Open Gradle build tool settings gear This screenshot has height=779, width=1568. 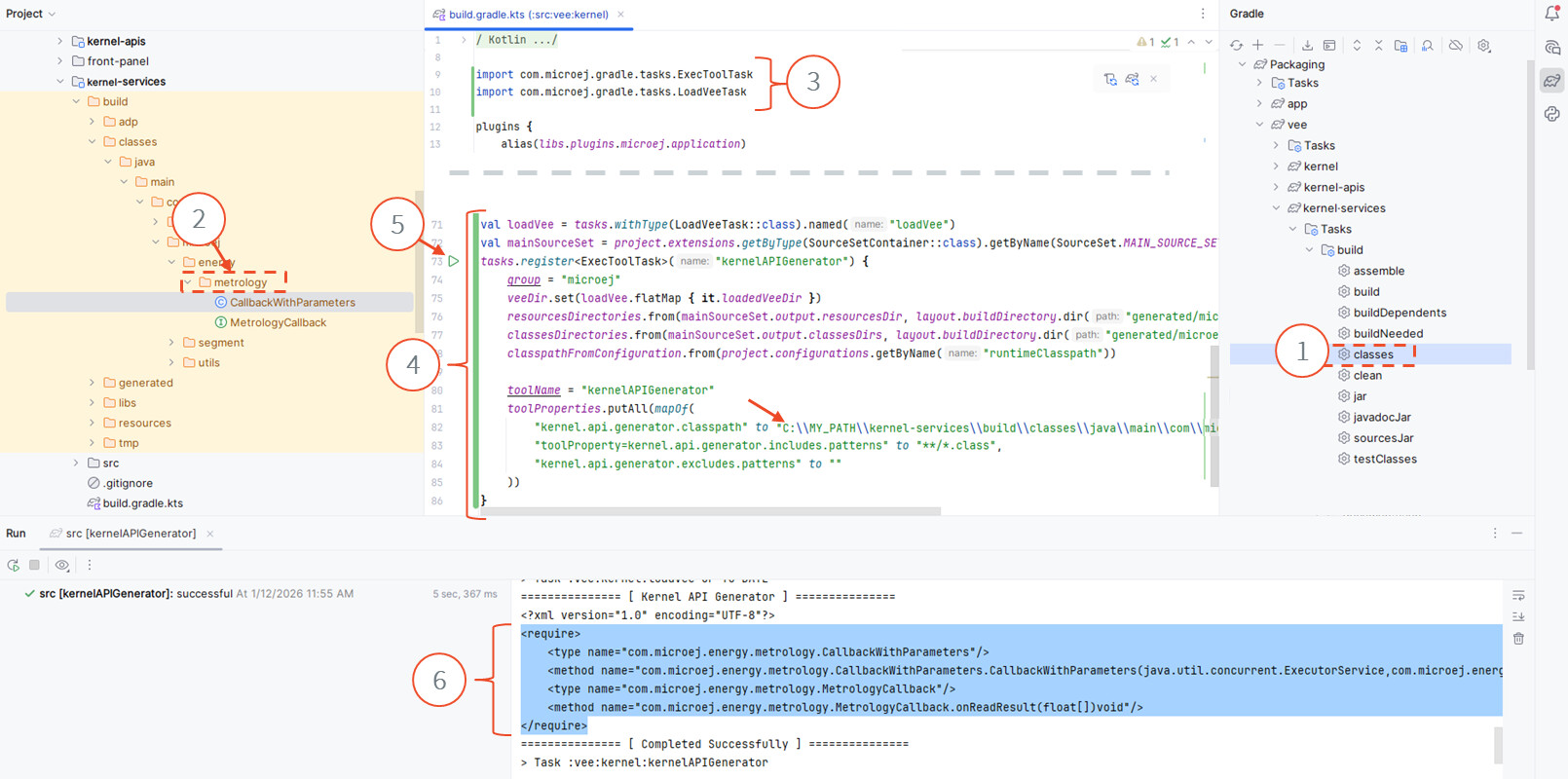(1483, 46)
